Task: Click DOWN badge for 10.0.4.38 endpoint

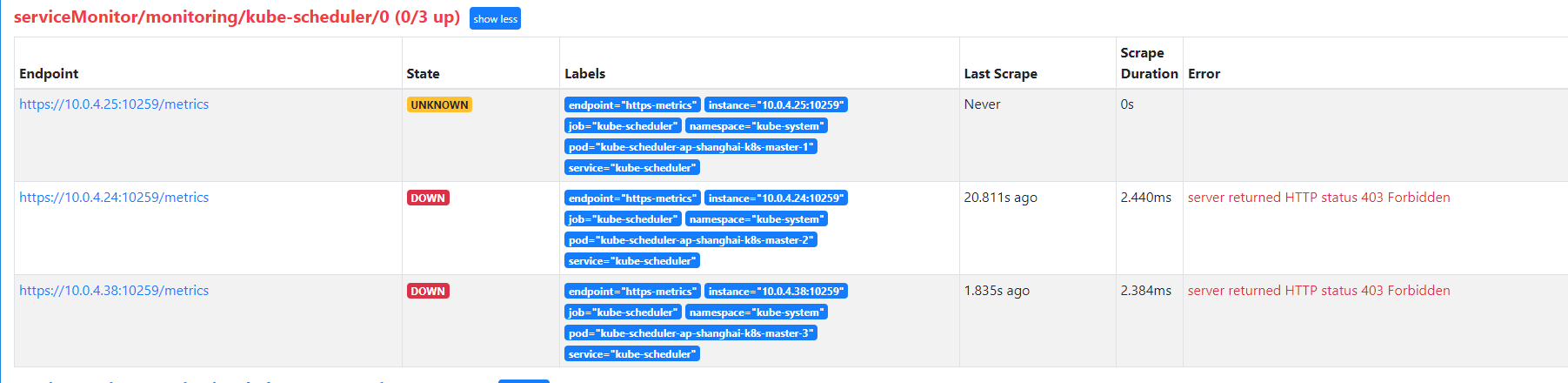Action: pyautogui.click(x=428, y=291)
